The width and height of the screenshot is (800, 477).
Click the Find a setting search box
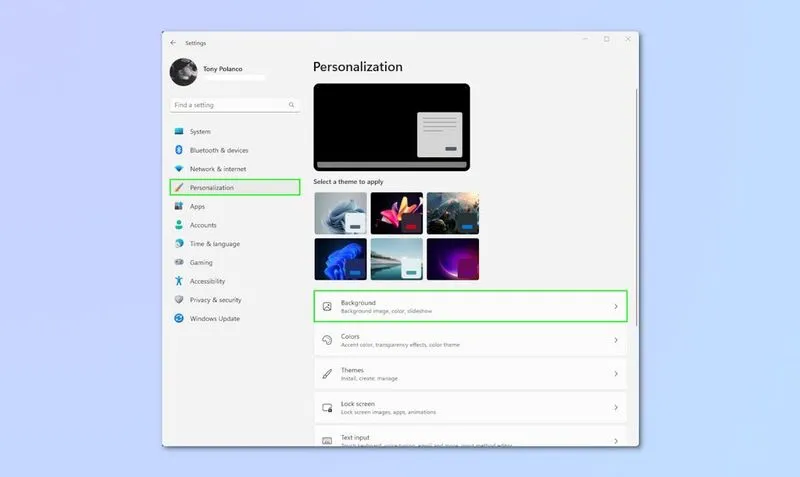pyautogui.click(x=235, y=105)
